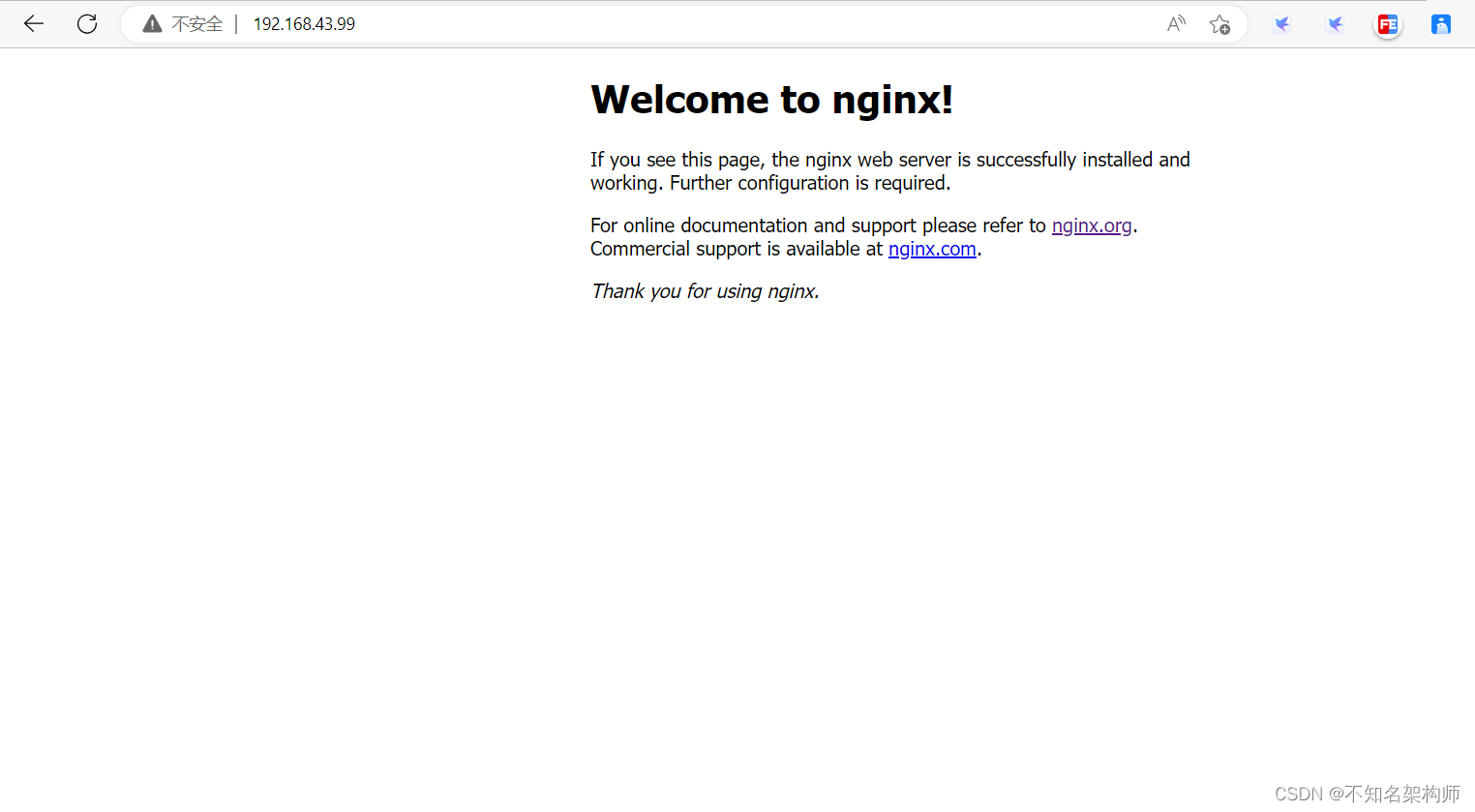Screen dimensions: 1475x812
Task: Click text "Commercial support is available at"
Action: [737, 249]
